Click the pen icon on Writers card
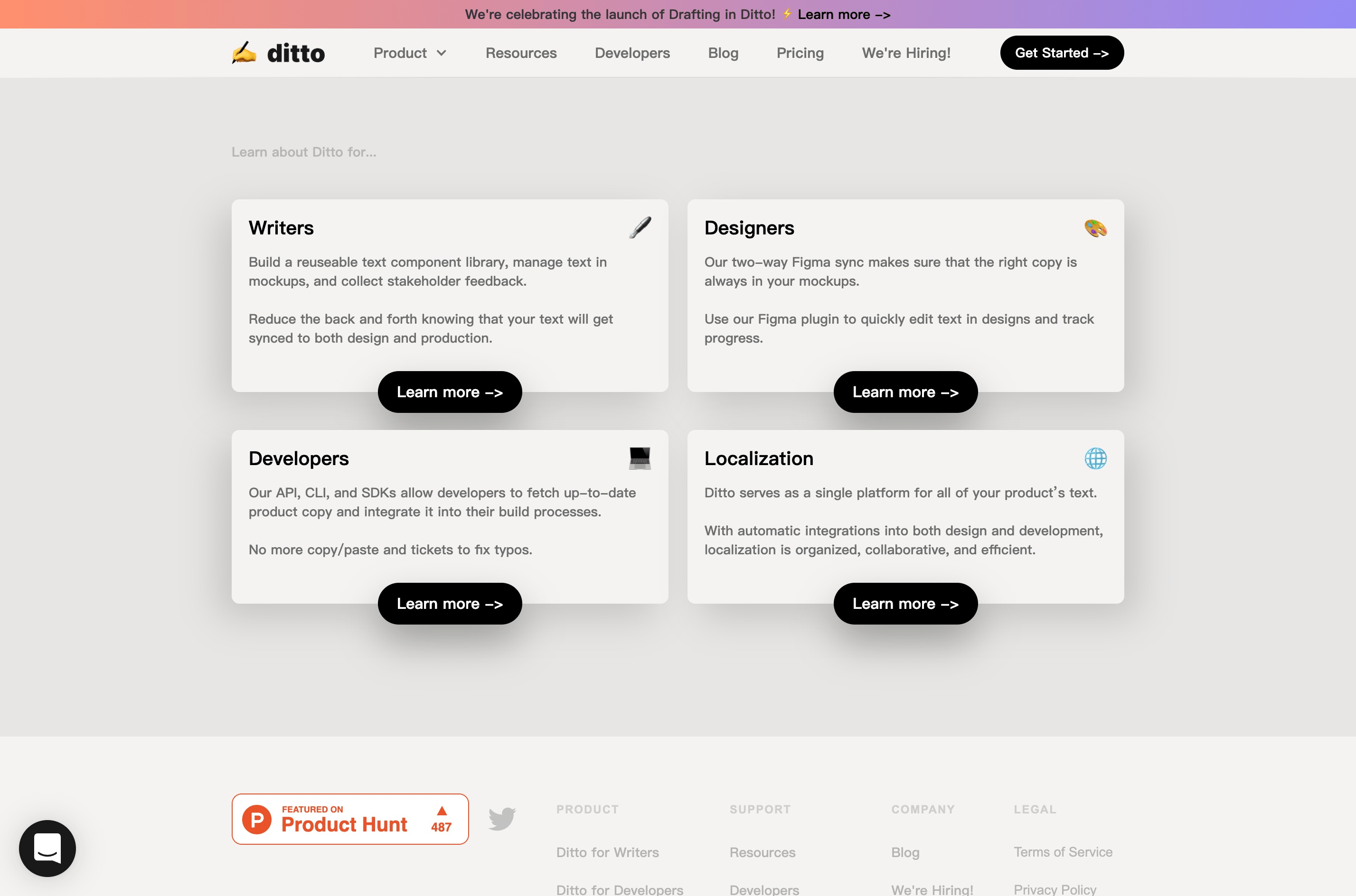Viewport: 1356px width, 896px height. click(x=640, y=227)
